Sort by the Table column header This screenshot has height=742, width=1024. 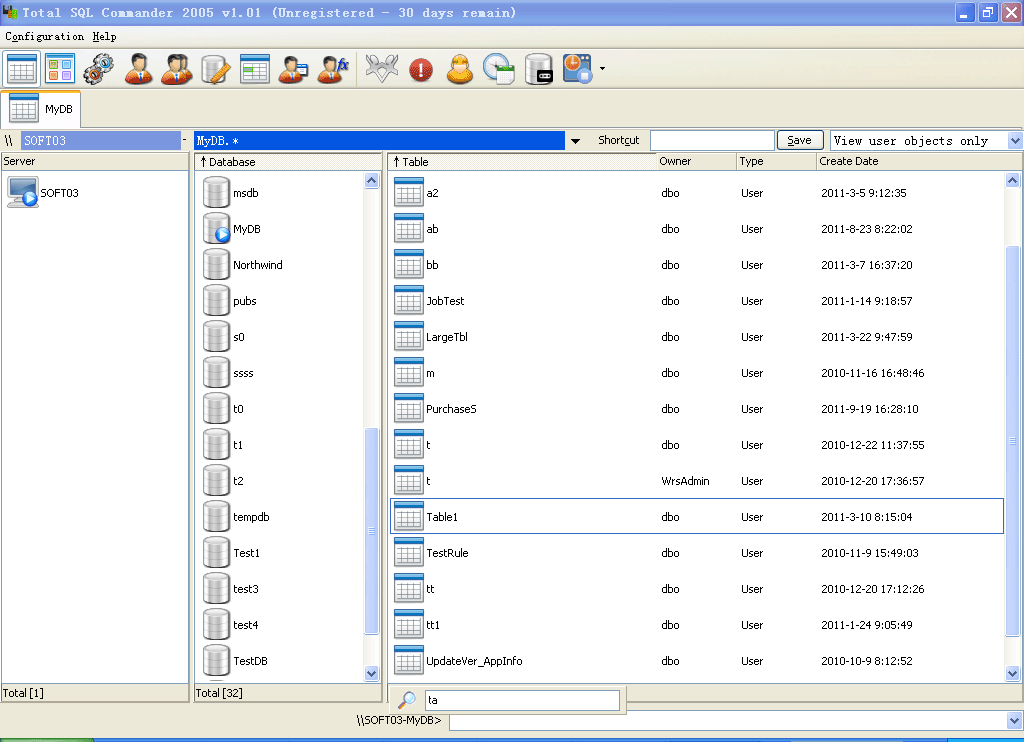521,161
